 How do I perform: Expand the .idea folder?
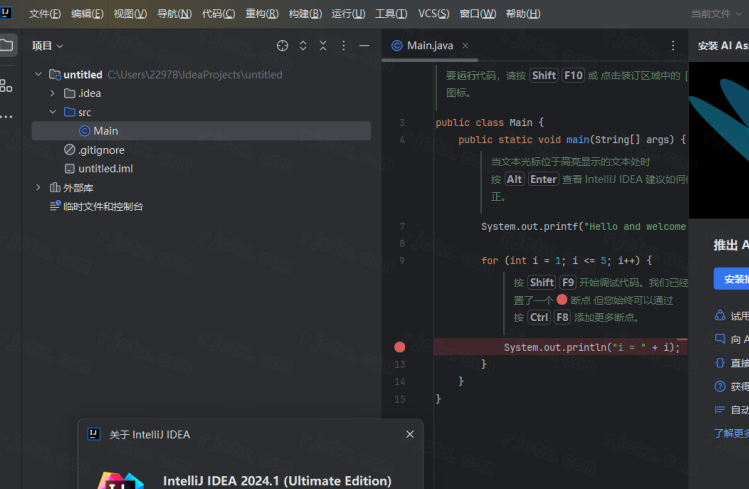(x=53, y=93)
